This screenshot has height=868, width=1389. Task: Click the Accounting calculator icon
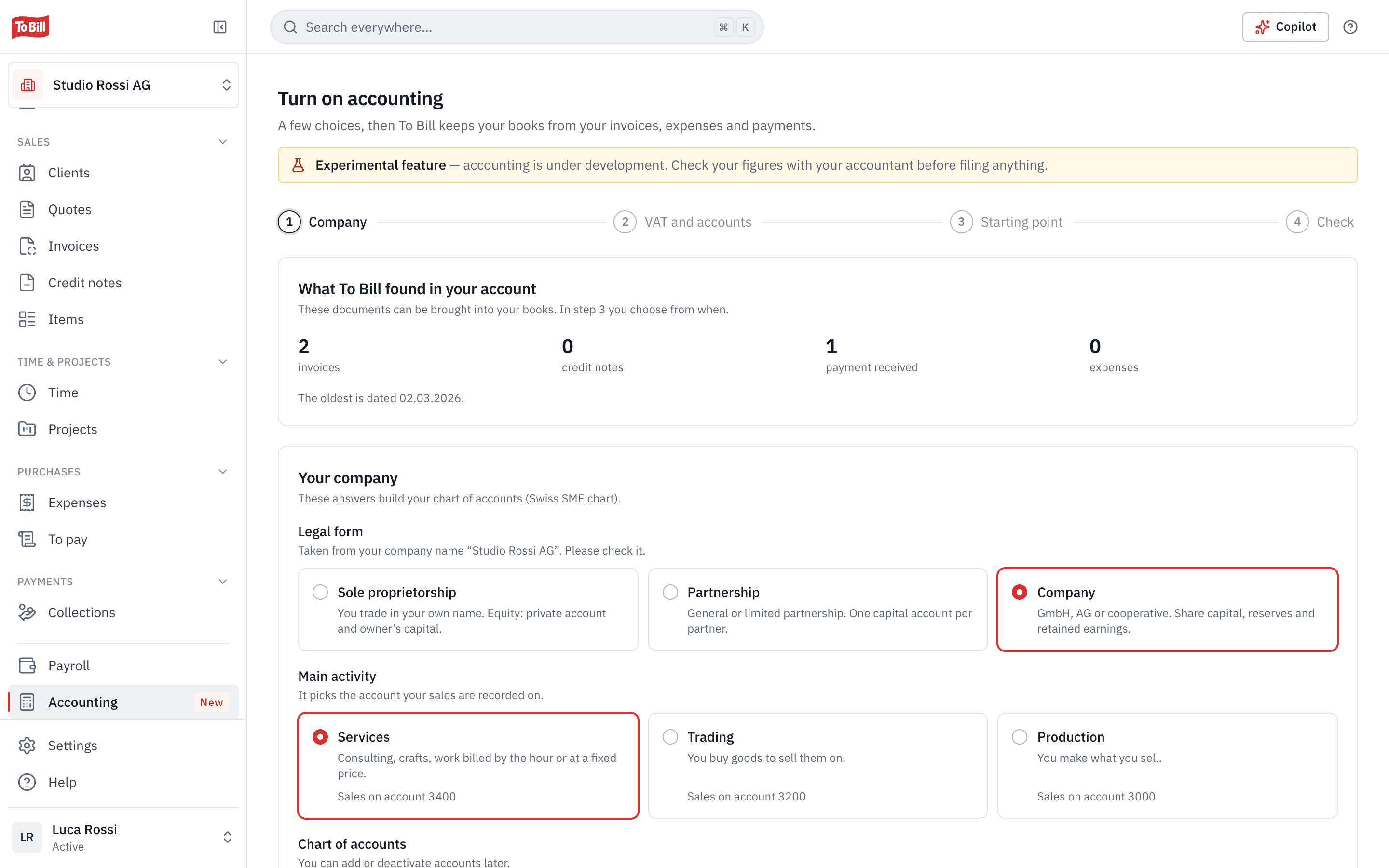(x=27, y=702)
